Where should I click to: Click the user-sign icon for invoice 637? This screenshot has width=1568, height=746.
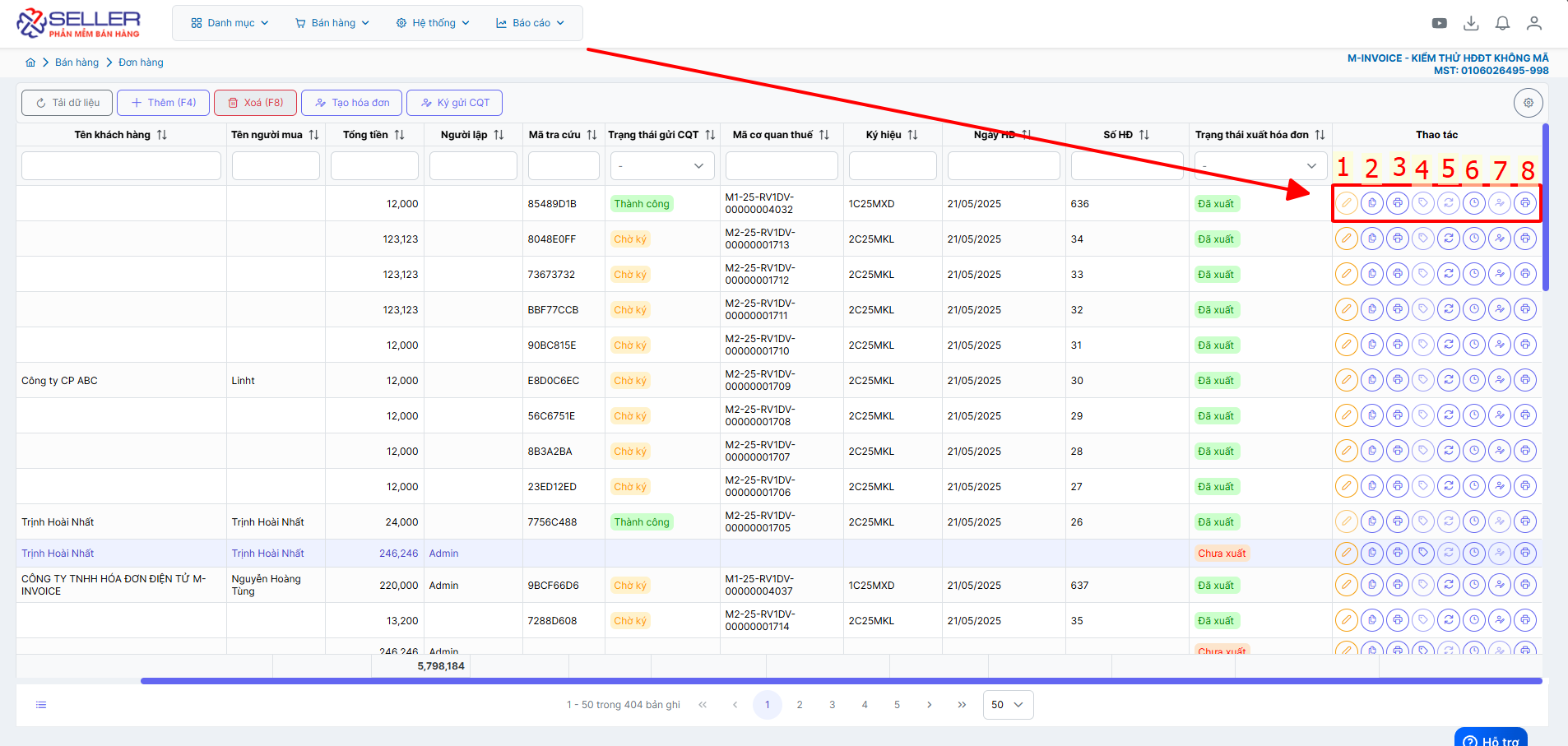click(1499, 586)
